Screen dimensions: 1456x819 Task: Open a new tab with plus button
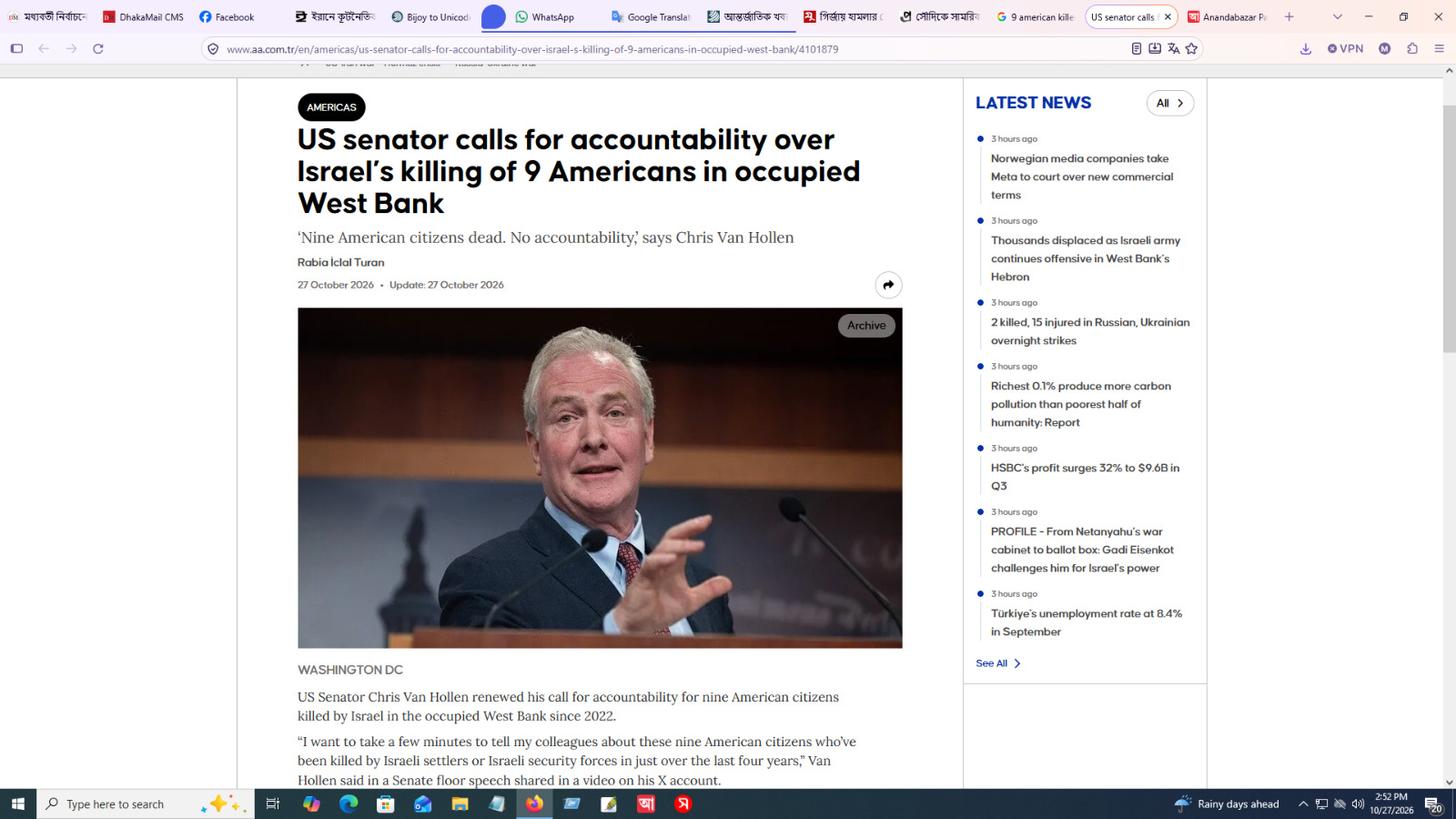1289,16
